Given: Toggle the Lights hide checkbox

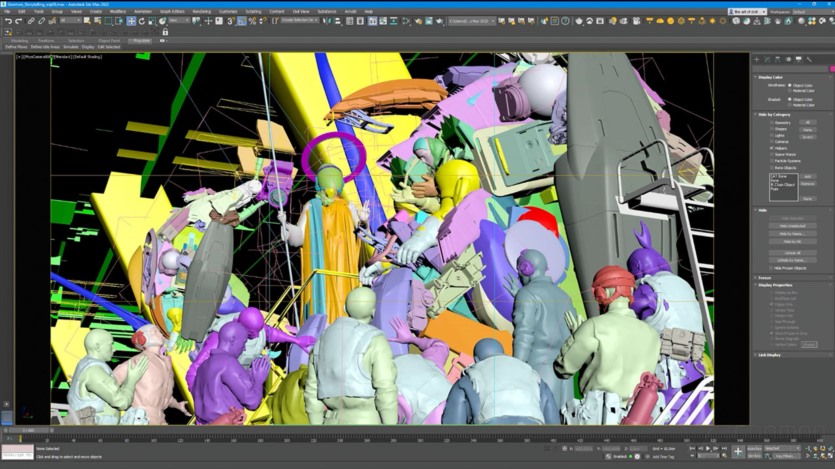Looking at the screenshot, I should tap(772, 135).
